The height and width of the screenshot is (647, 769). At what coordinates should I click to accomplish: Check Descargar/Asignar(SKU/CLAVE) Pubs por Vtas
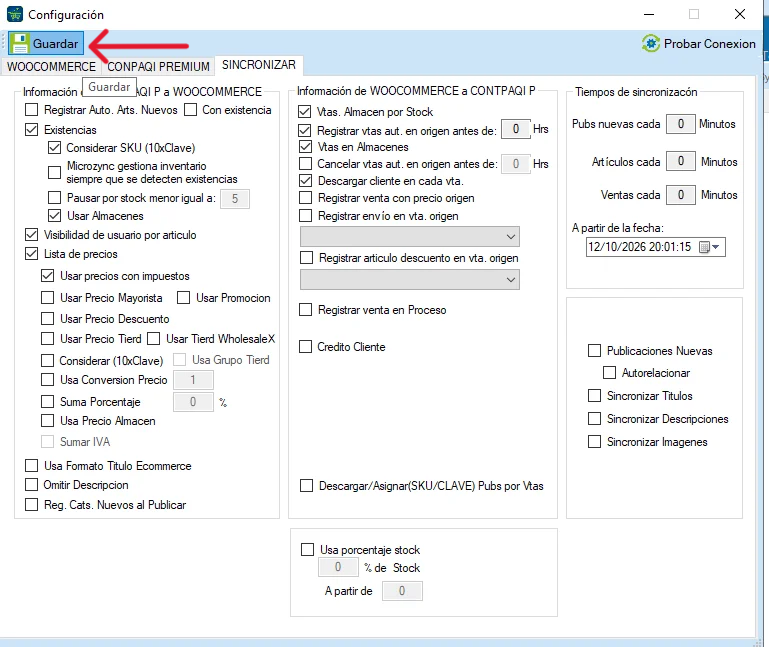[x=307, y=486]
